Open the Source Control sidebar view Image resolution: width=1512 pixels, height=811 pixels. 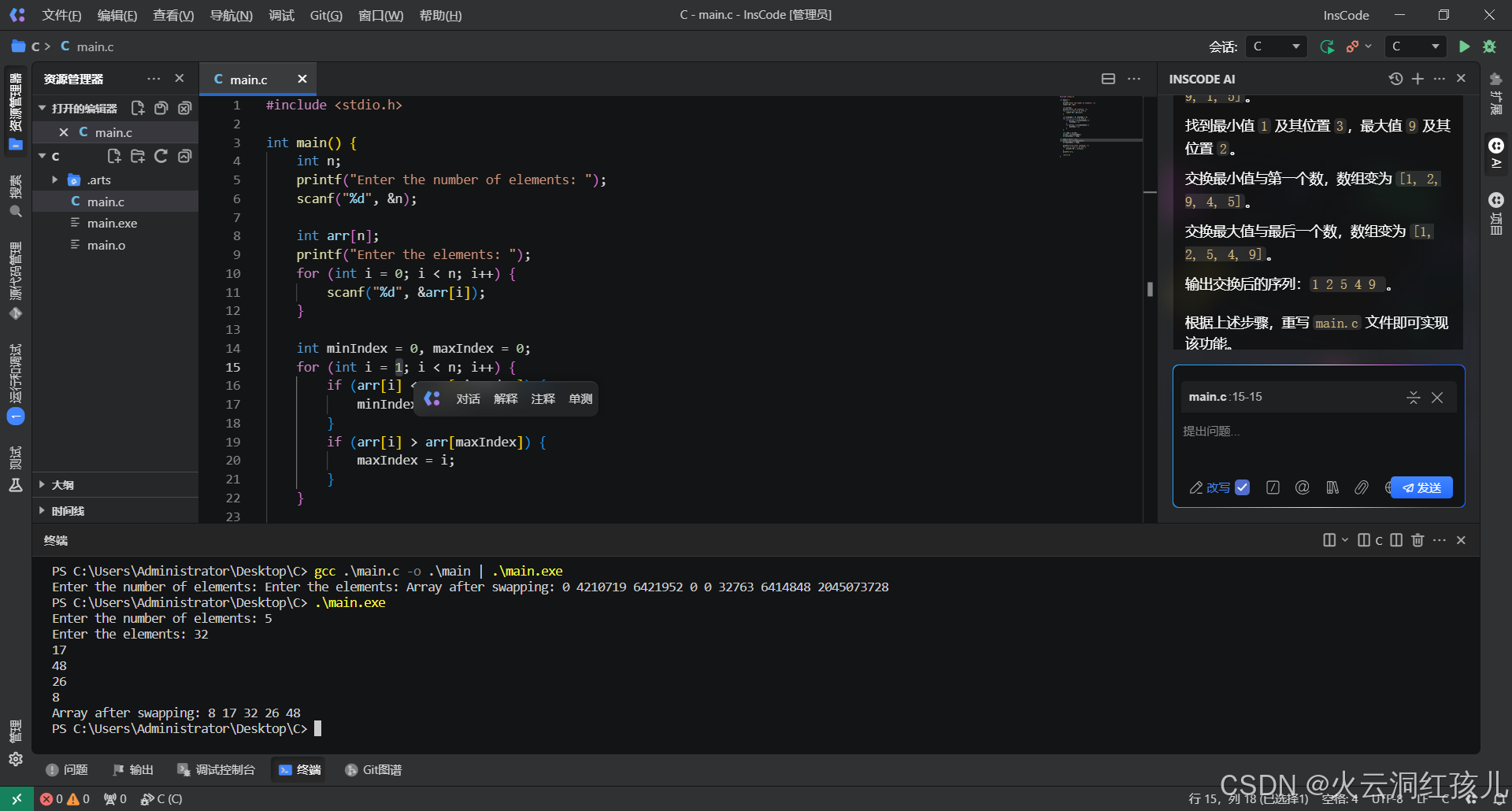[x=16, y=281]
